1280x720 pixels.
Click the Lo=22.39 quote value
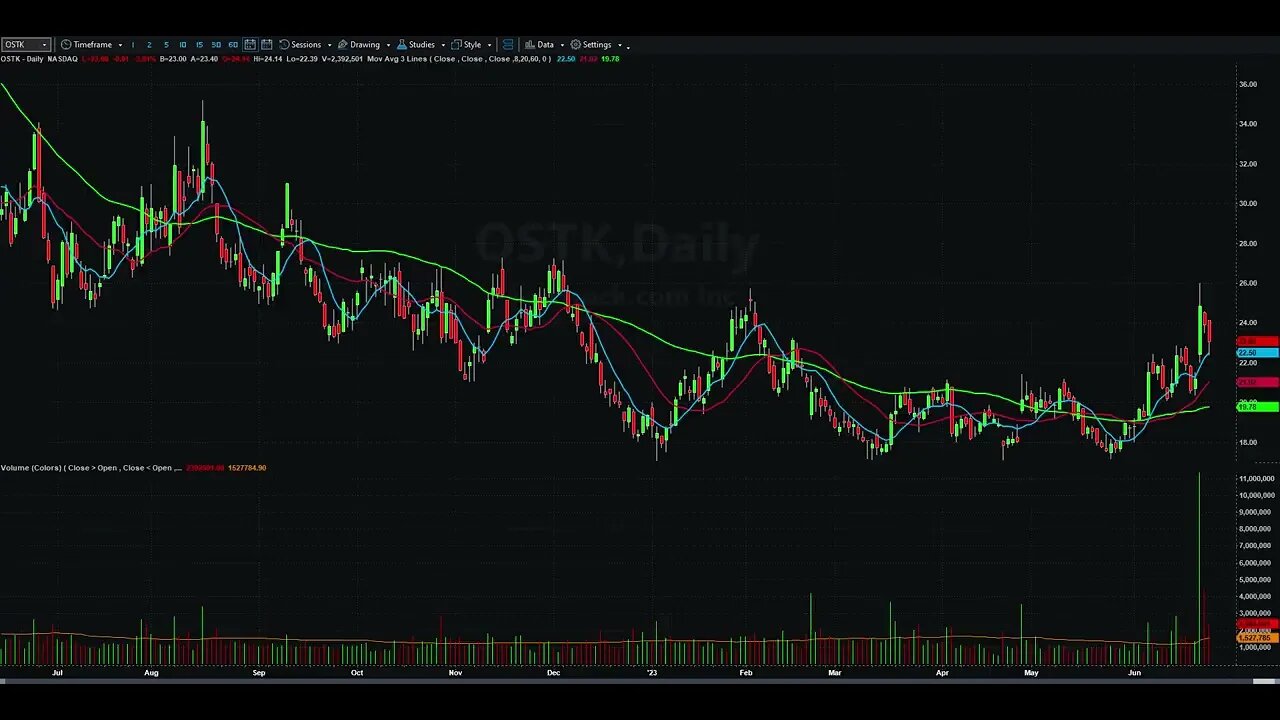(x=301, y=59)
